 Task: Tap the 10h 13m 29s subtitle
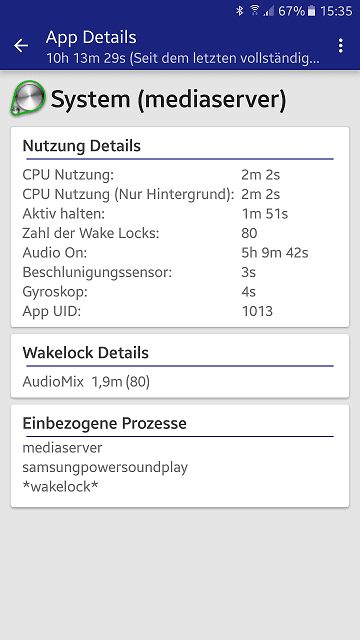tap(183, 58)
